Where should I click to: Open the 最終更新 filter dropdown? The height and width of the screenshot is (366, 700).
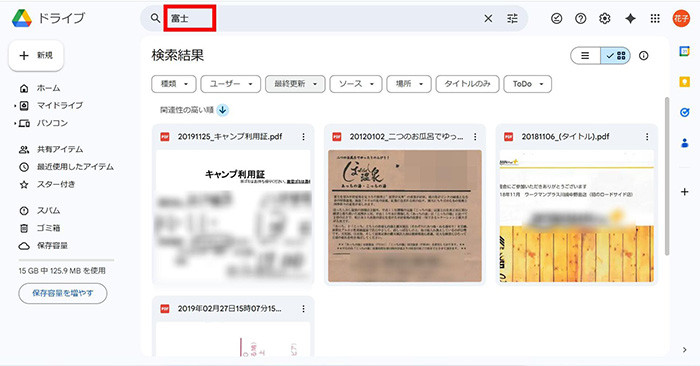295,84
